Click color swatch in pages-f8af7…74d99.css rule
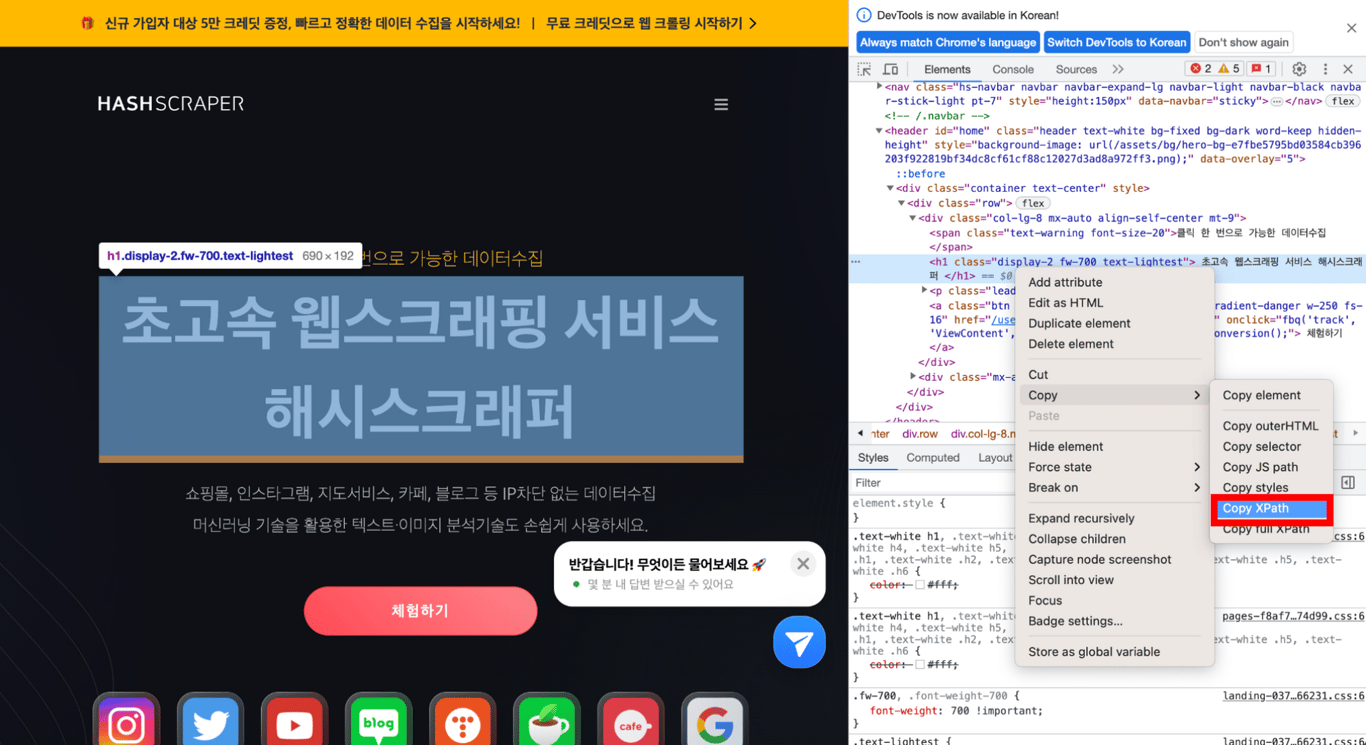Screen dimensions: 1366x745 [920, 665]
